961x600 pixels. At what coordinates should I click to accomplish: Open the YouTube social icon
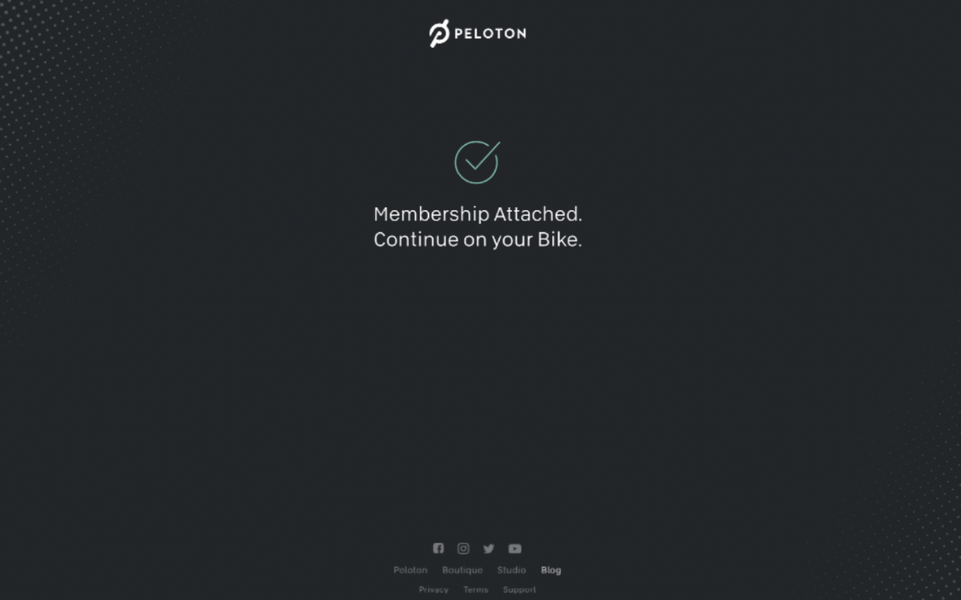click(515, 549)
